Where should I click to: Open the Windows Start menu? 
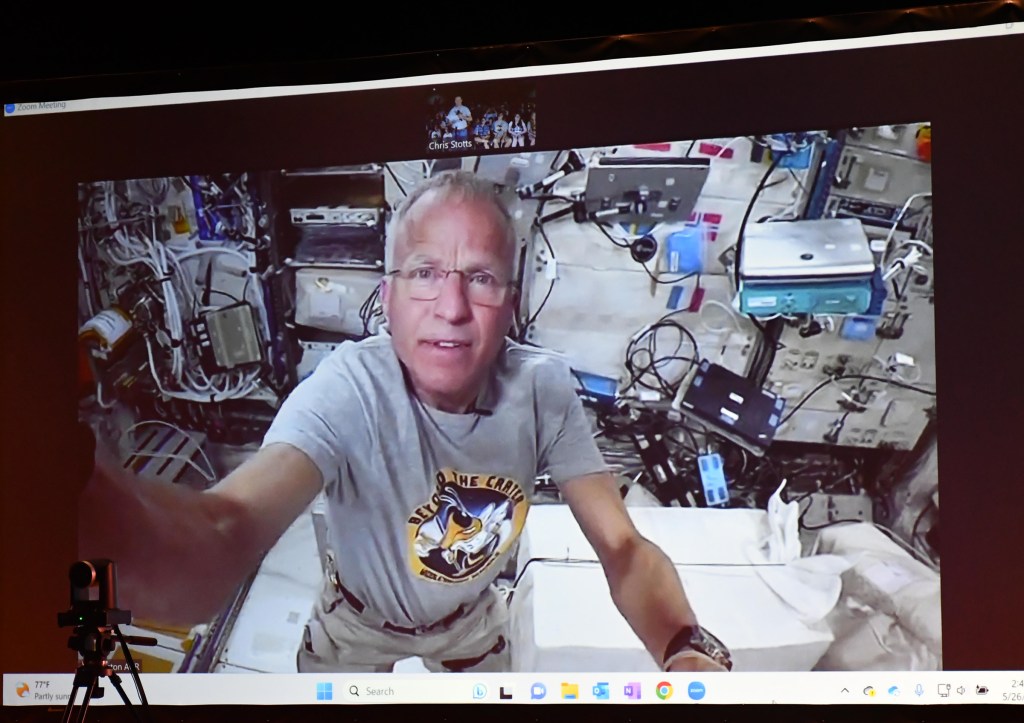tap(324, 691)
